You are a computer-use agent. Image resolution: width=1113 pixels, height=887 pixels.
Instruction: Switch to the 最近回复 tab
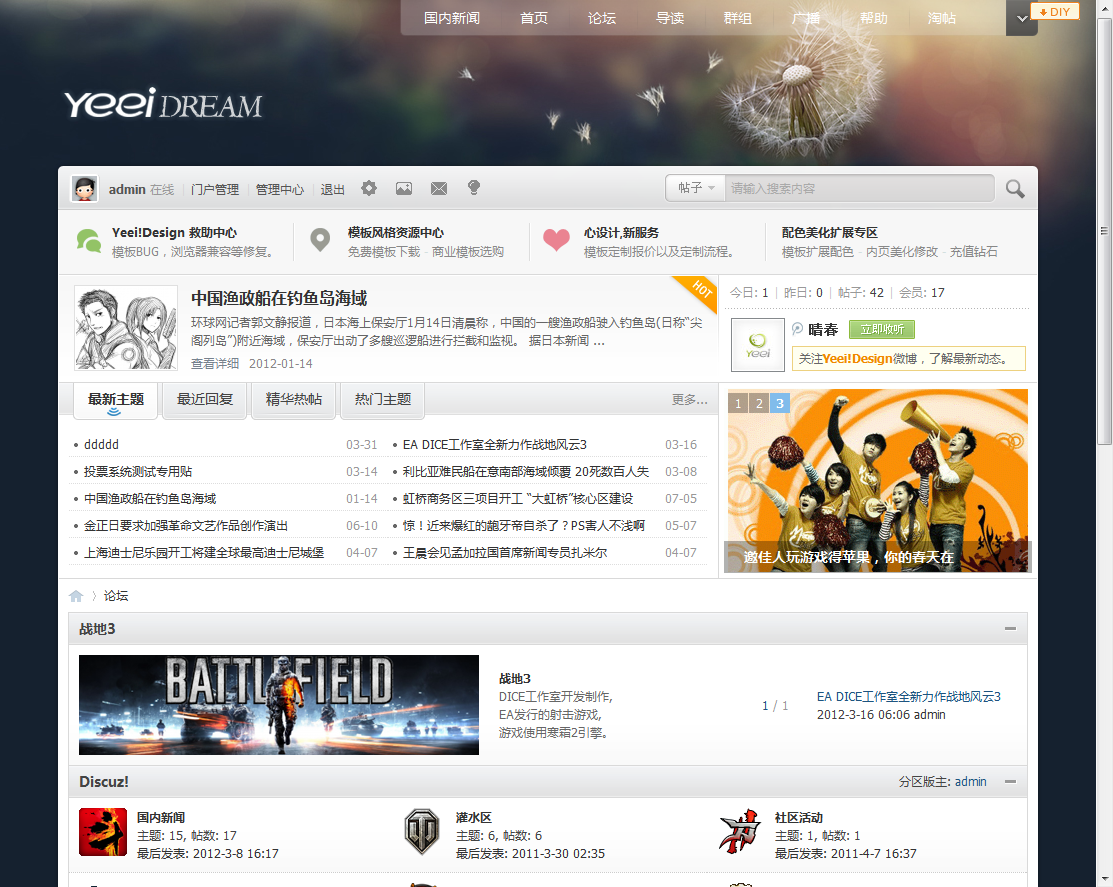pos(205,400)
